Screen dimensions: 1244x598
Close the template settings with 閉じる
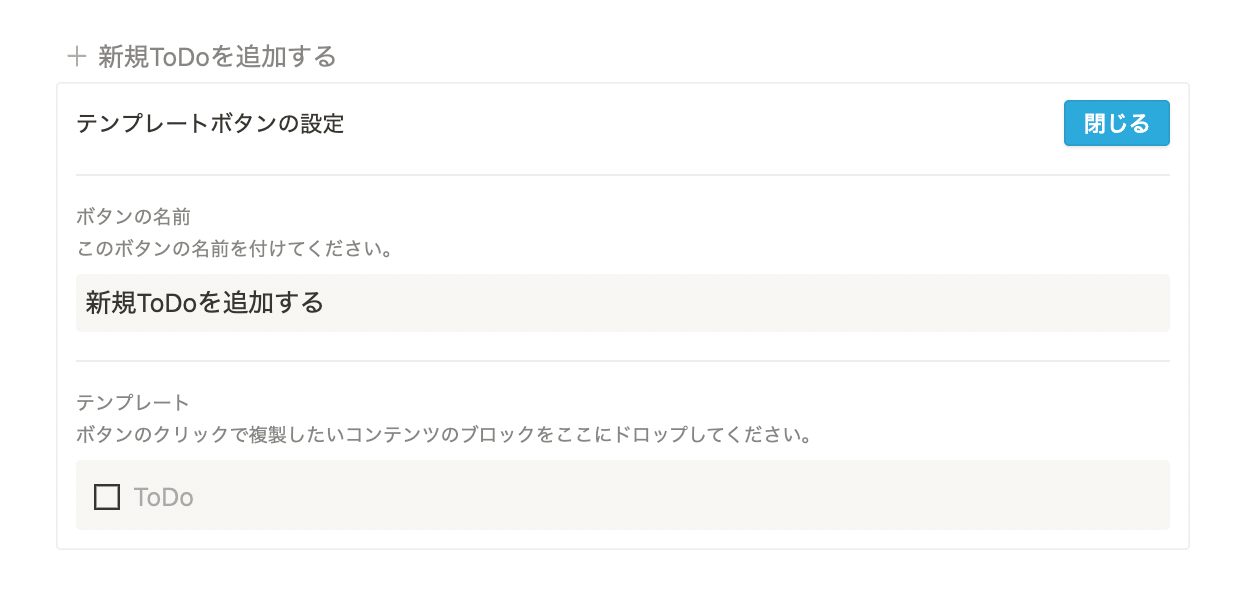1116,124
